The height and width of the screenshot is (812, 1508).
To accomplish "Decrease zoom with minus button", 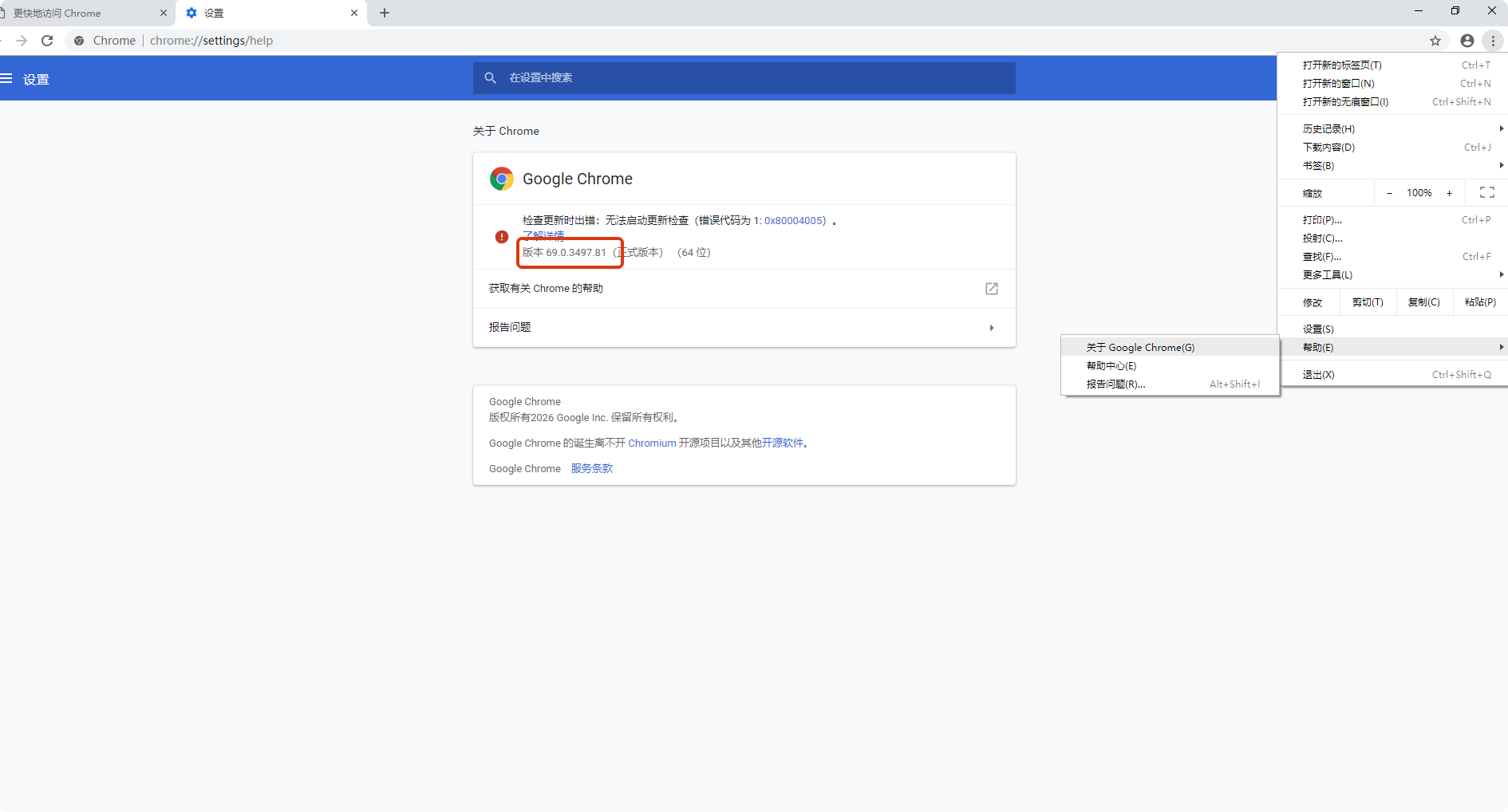I will click(1389, 193).
